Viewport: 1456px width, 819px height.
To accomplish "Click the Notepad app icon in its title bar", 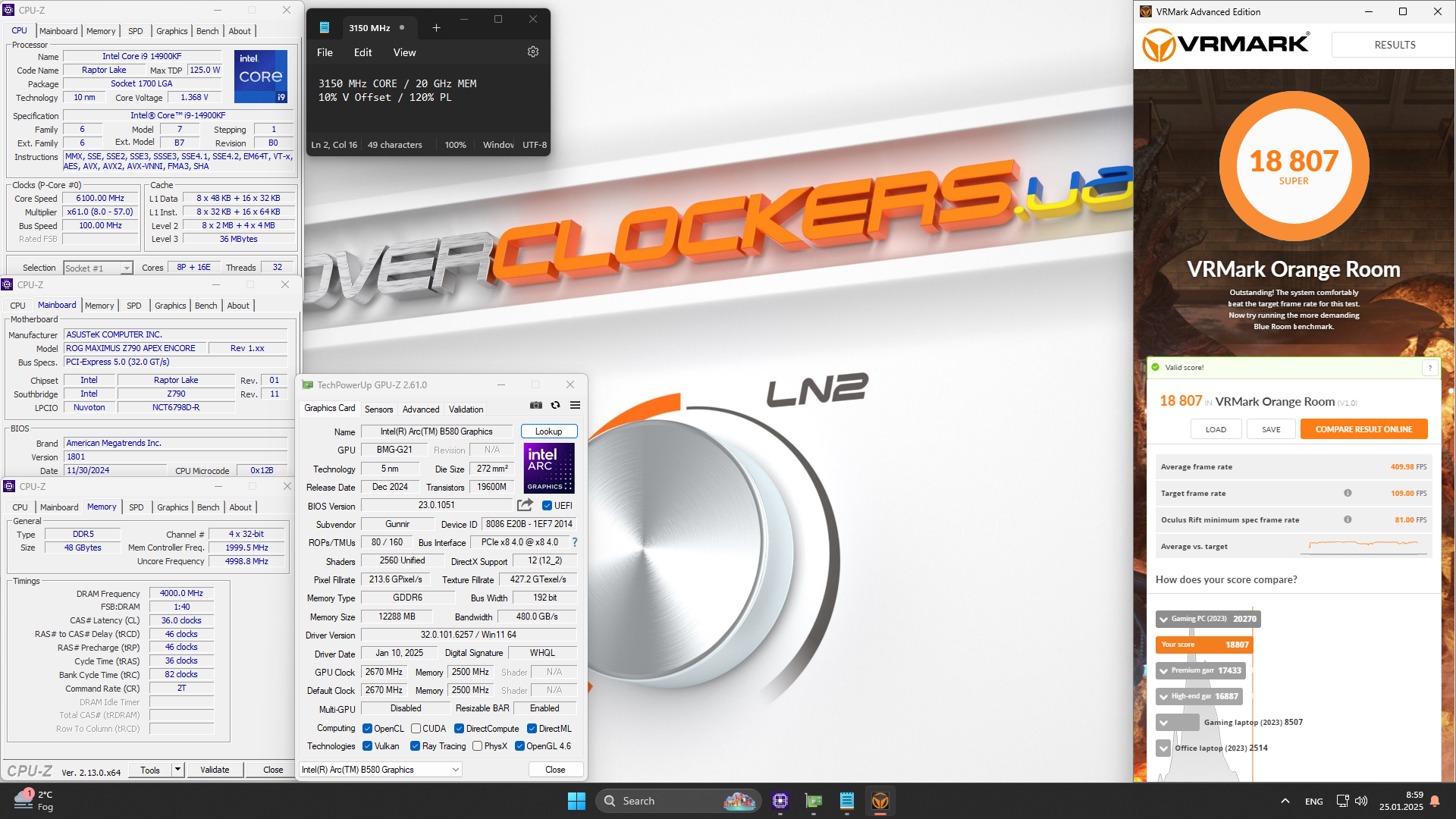I will 325,27.
